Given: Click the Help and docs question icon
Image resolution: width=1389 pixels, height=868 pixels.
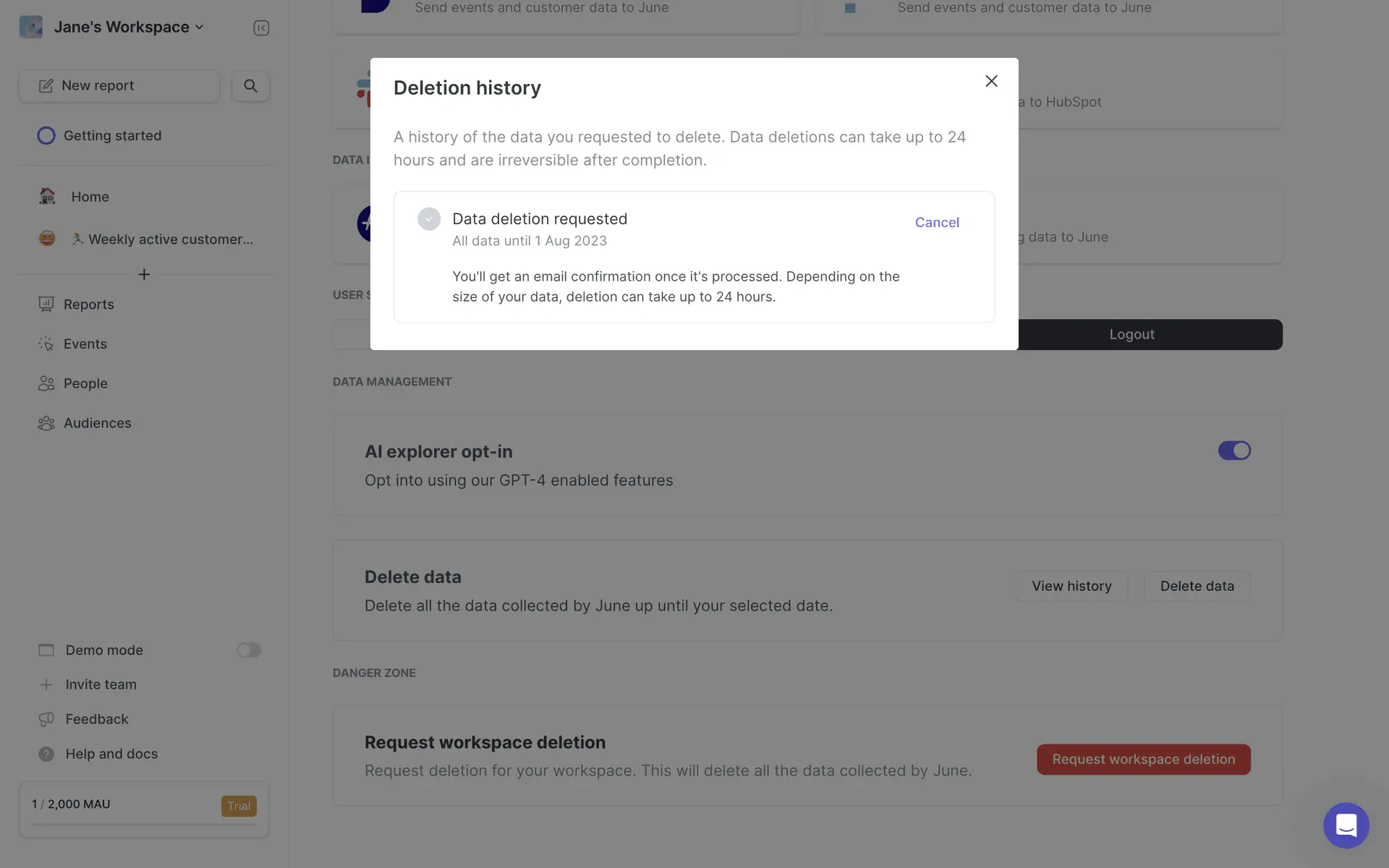Looking at the screenshot, I should 46,754.
